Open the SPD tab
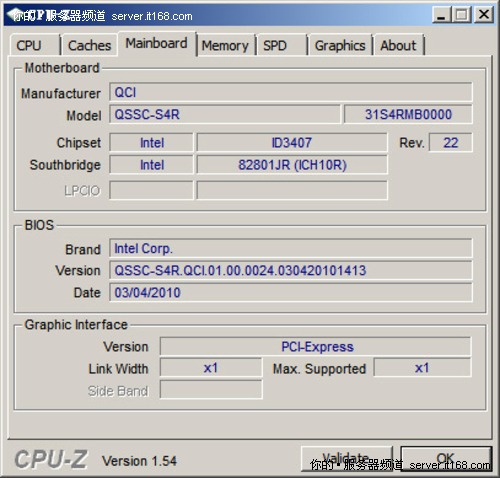The image size is (500, 478). click(282, 45)
